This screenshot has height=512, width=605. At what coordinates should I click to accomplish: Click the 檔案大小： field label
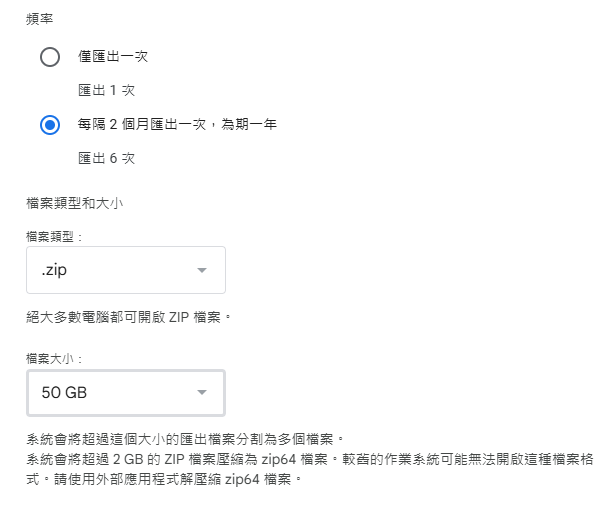[x=55, y=357]
